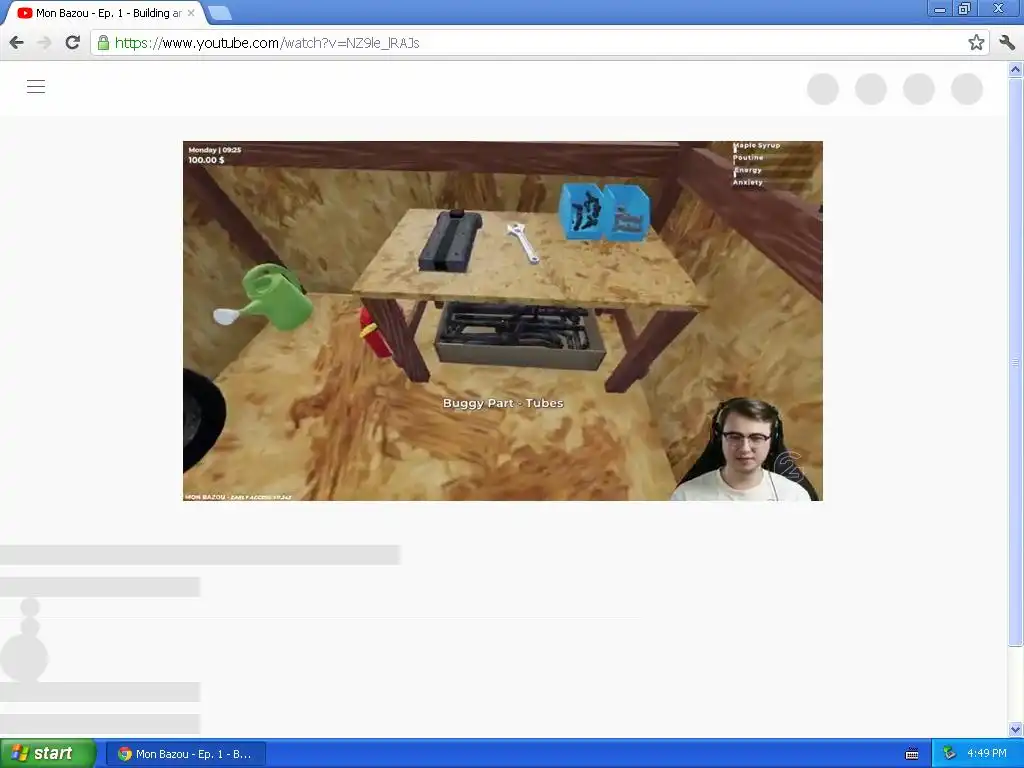Bookmark this page with the star icon
Image resolution: width=1024 pixels, height=768 pixels.
click(x=976, y=43)
